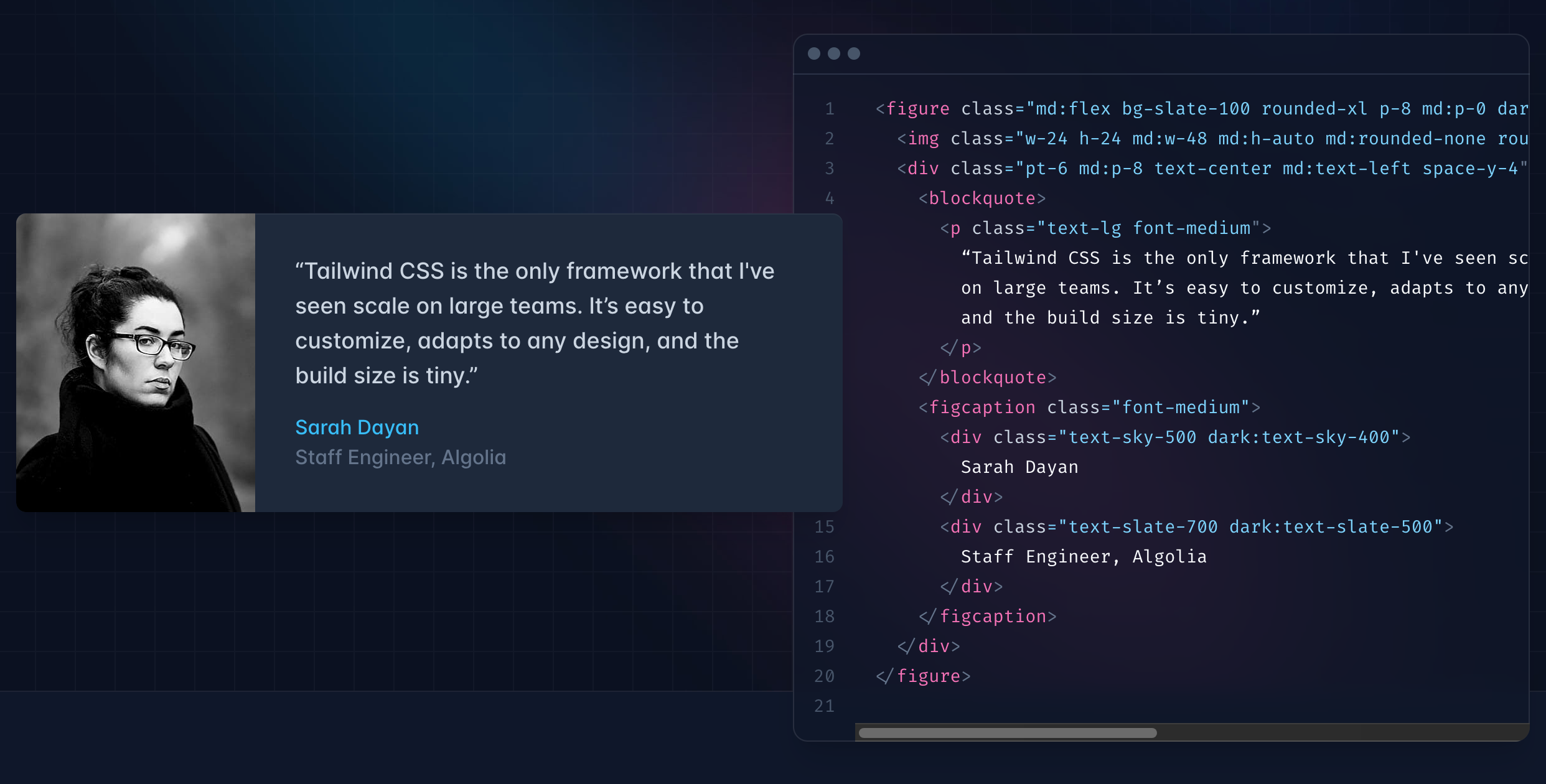Click the third window dot in code panel
Screen dimensions: 1546x784
854,54
